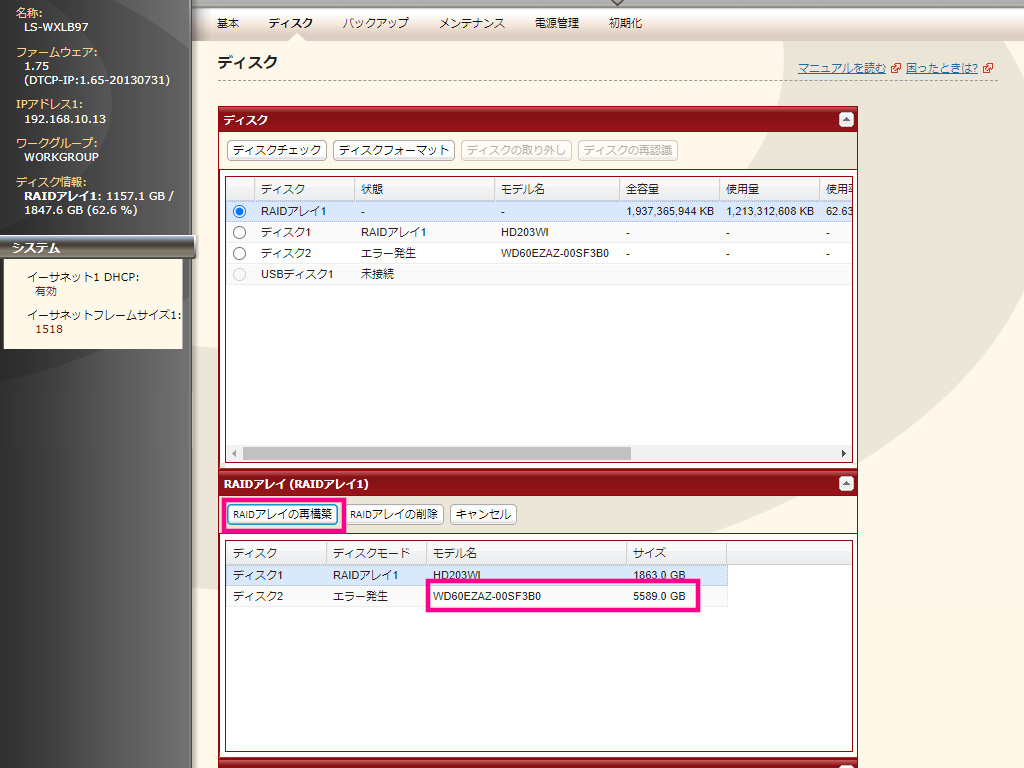The width and height of the screenshot is (1024, 768).
Task: Select the RAIDアレイ1 radio button
Action: coord(239,212)
